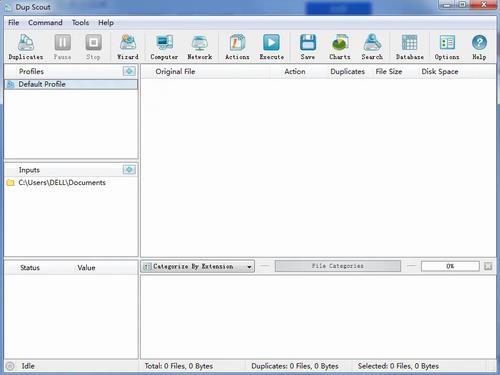500x375 pixels.
Task: Click the Idle status text
Action: point(28,366)
